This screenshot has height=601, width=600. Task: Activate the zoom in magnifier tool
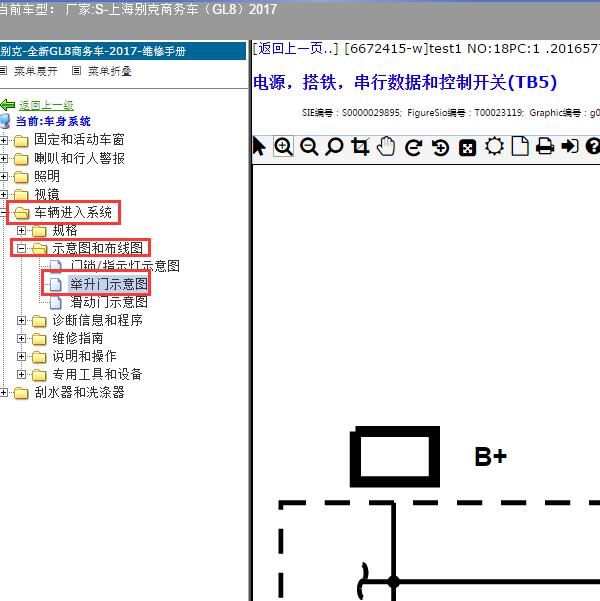[283, 146]
